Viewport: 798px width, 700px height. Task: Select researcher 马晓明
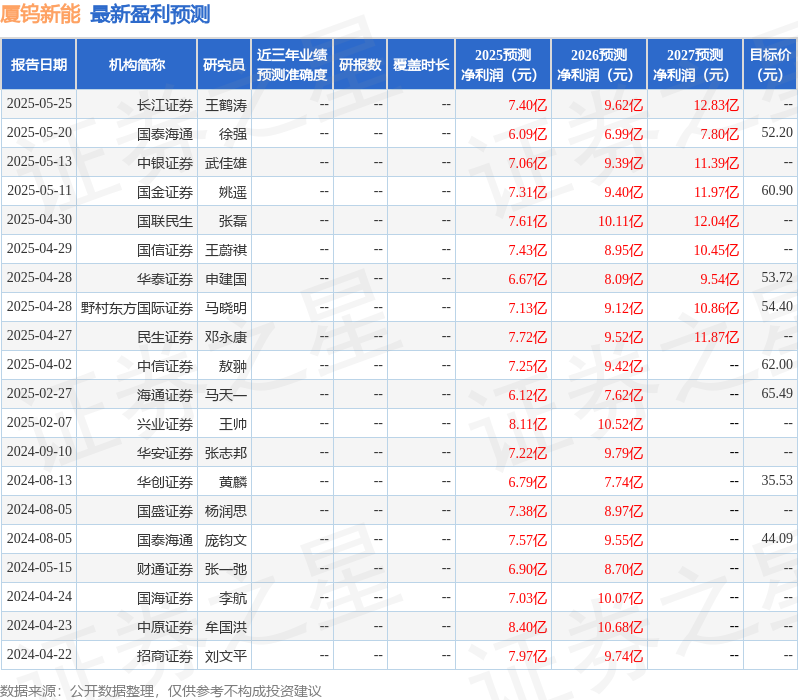click(x=226, y=308)
